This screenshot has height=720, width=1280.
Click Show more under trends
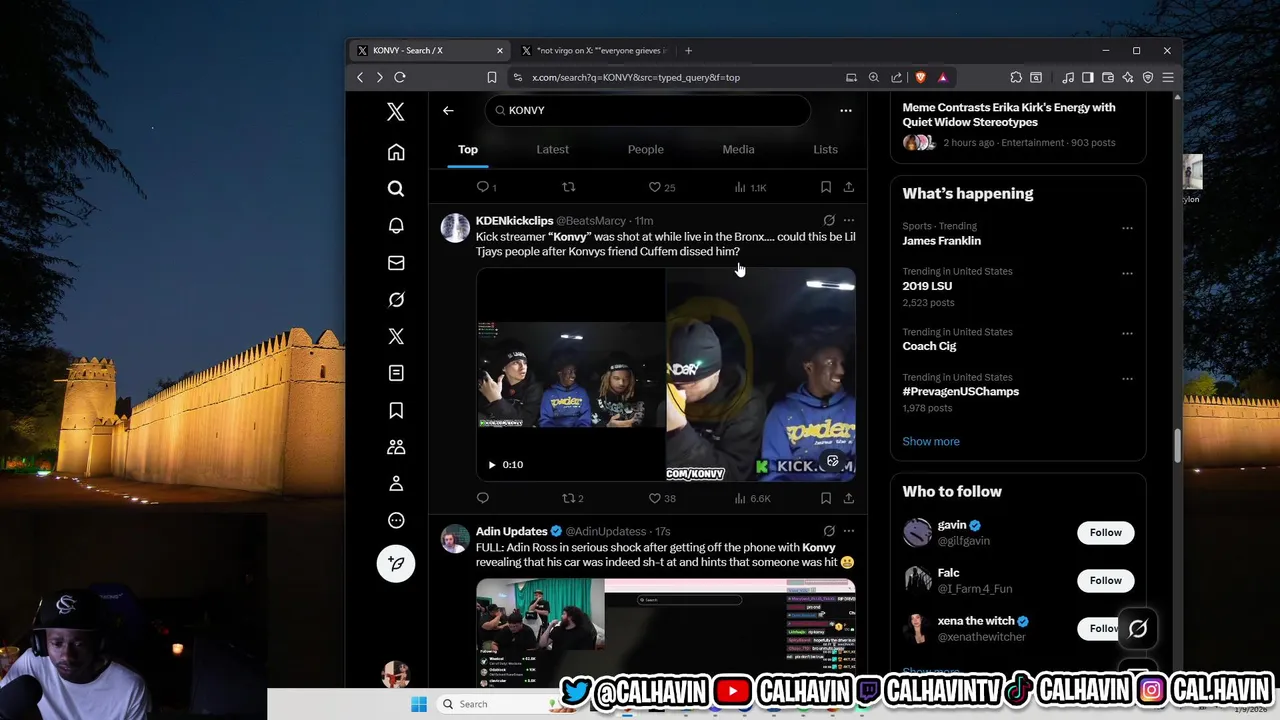(931, 441)
